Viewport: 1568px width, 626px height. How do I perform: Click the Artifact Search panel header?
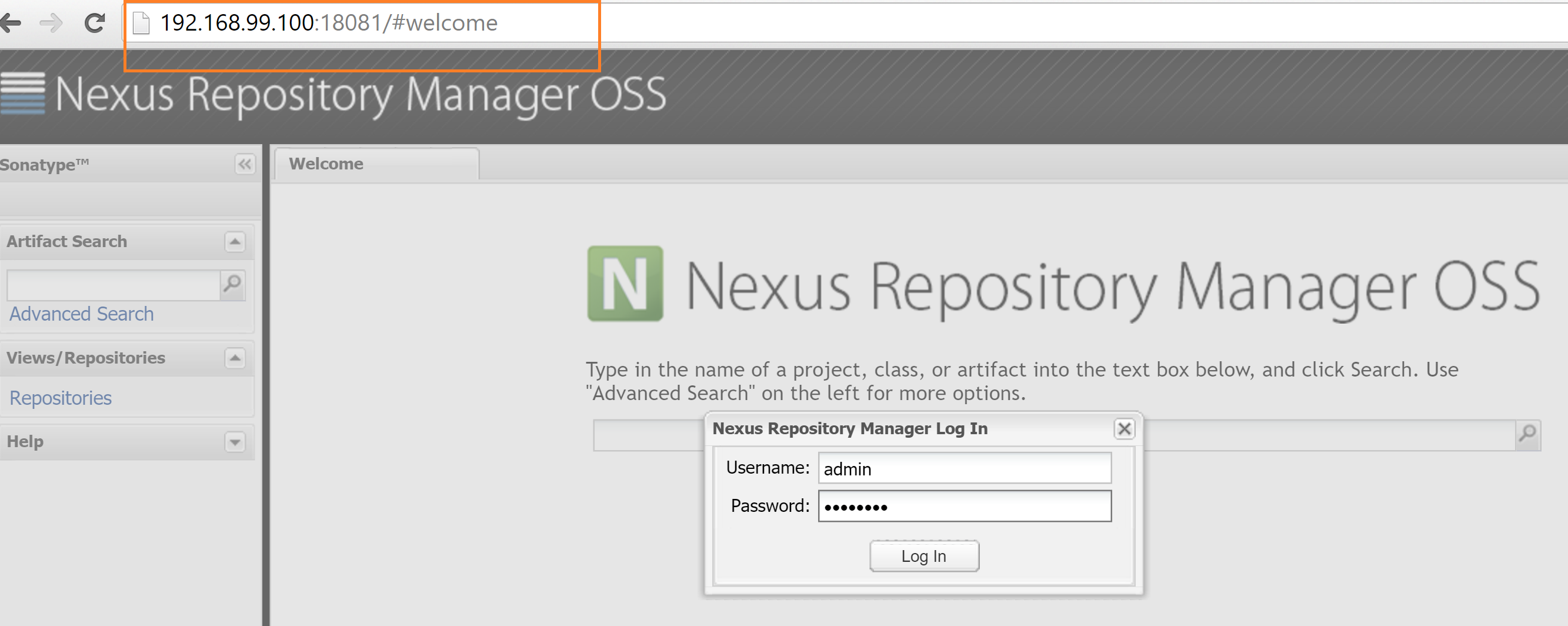[126, 242]
